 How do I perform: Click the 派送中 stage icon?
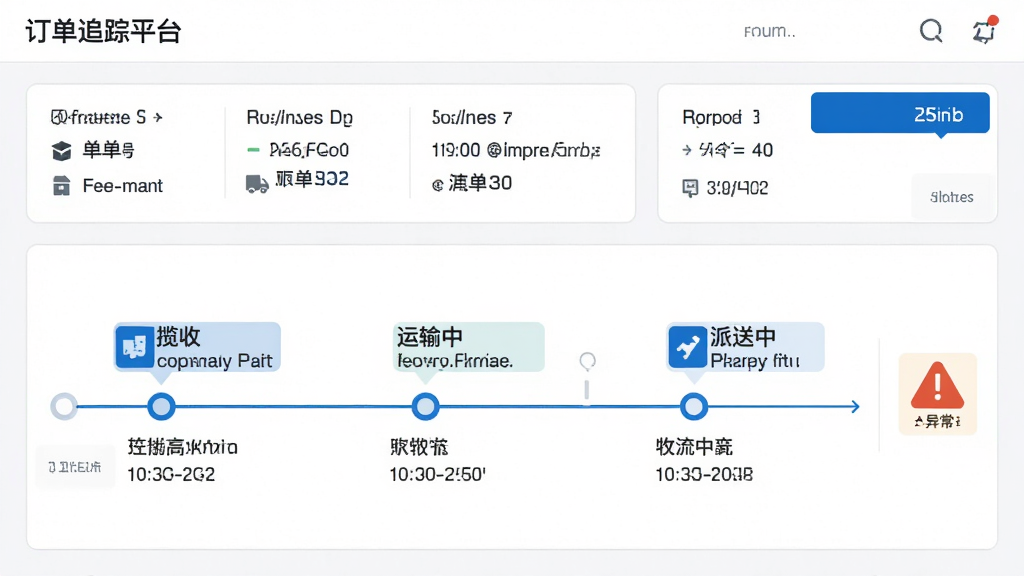click(687, 347)
